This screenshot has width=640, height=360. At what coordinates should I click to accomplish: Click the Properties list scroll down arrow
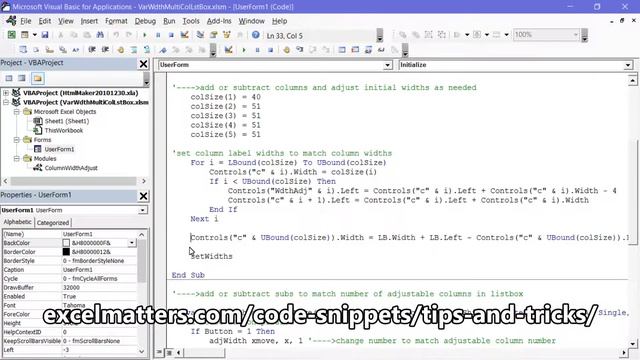[x=142, y=351]
